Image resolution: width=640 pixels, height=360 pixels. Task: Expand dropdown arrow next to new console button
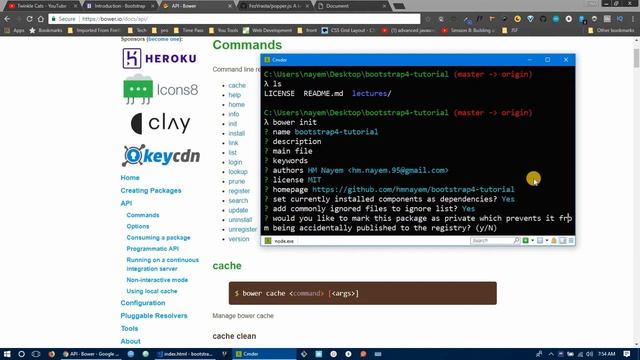click(x=532, y=241)
